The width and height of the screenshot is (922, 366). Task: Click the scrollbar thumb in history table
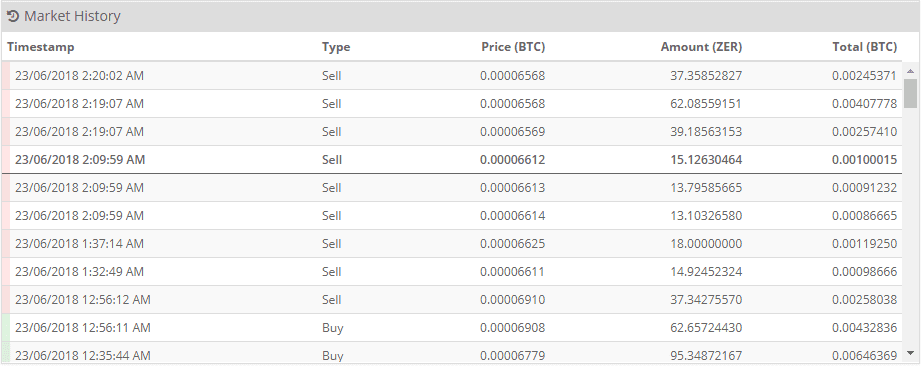pyautogui.click(x=910, y=94)
